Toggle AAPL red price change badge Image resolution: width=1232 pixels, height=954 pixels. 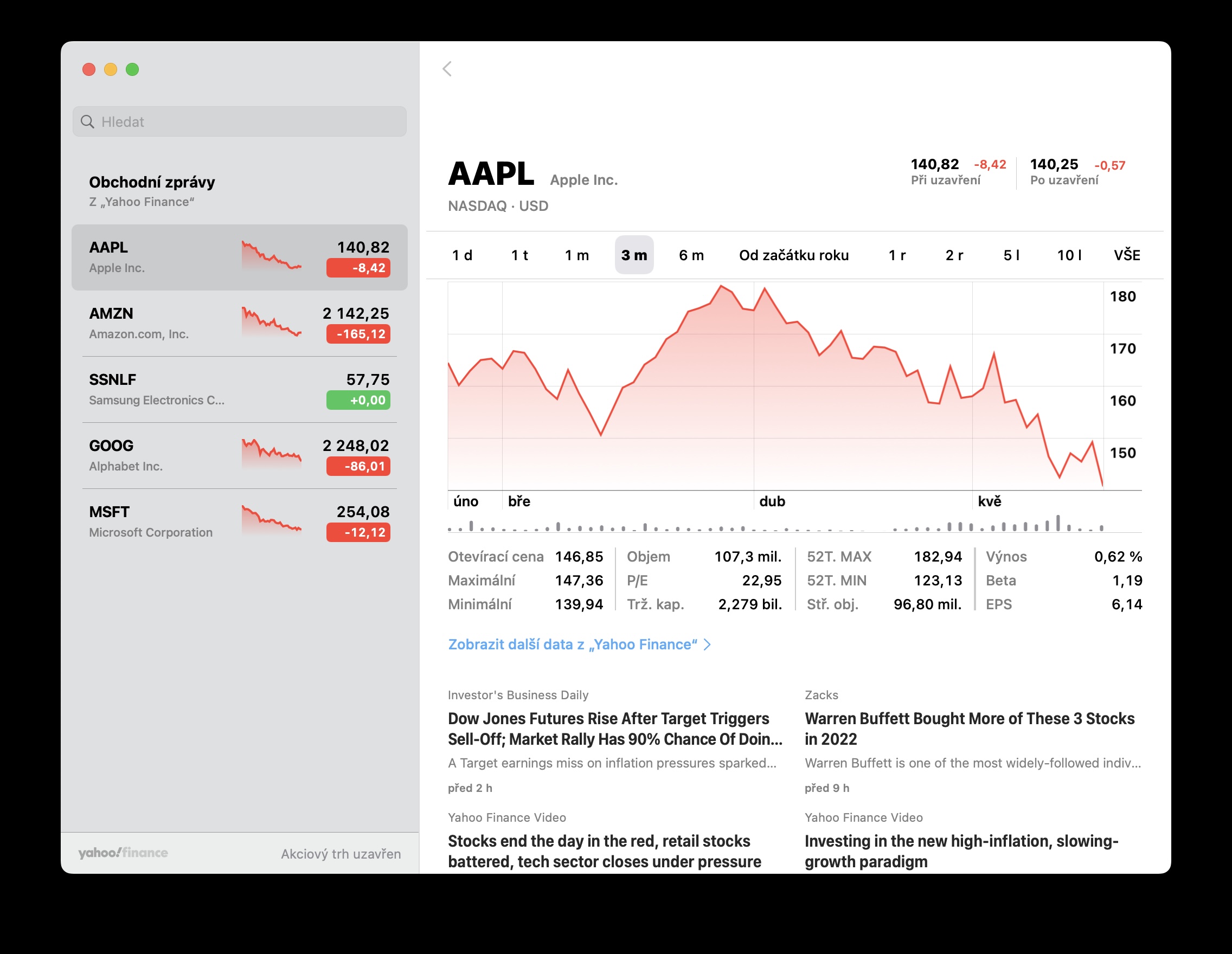pyautogui.click(x=358, y=268)
